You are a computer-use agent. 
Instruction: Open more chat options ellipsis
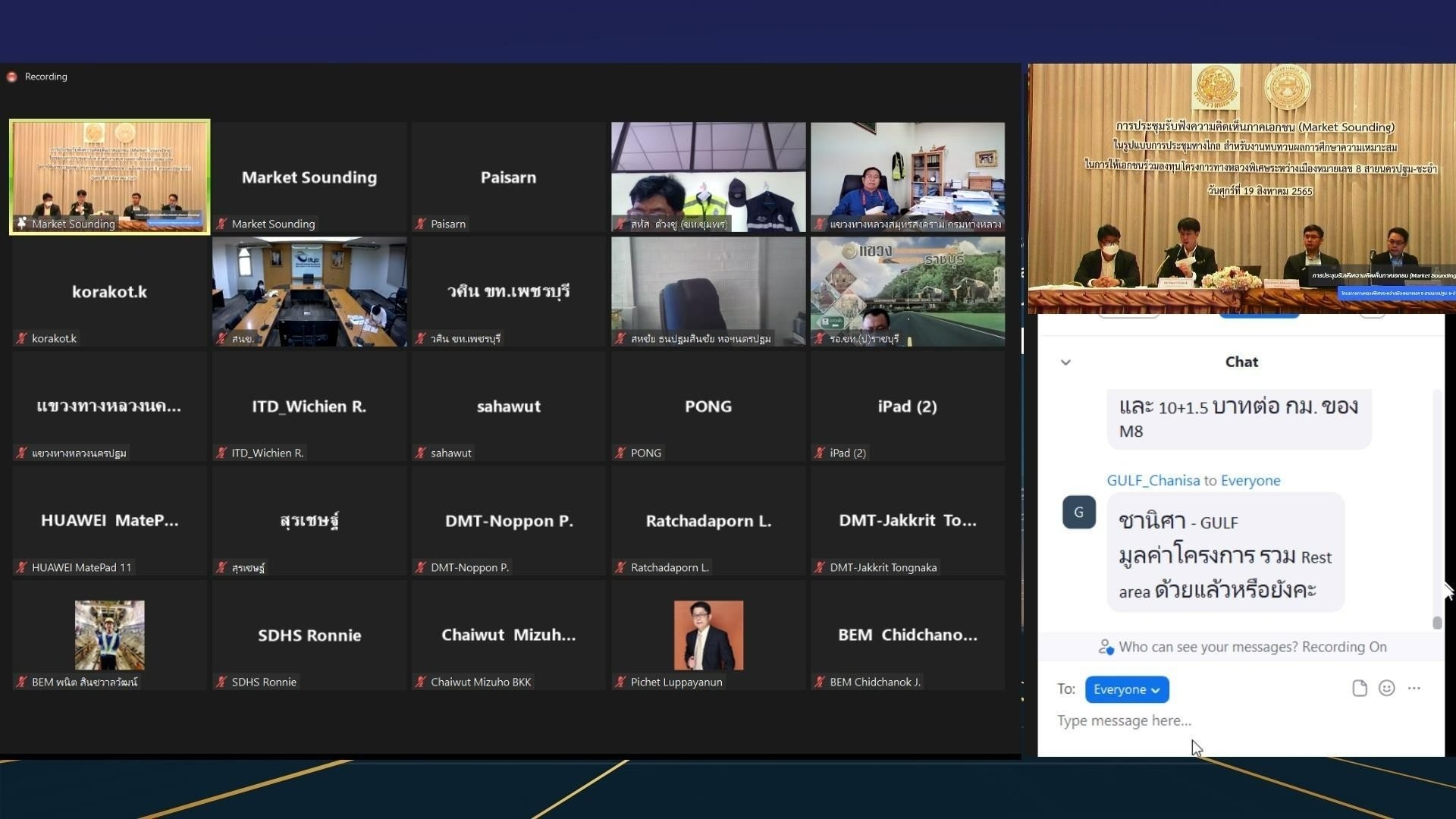[x=1414, y=689]
